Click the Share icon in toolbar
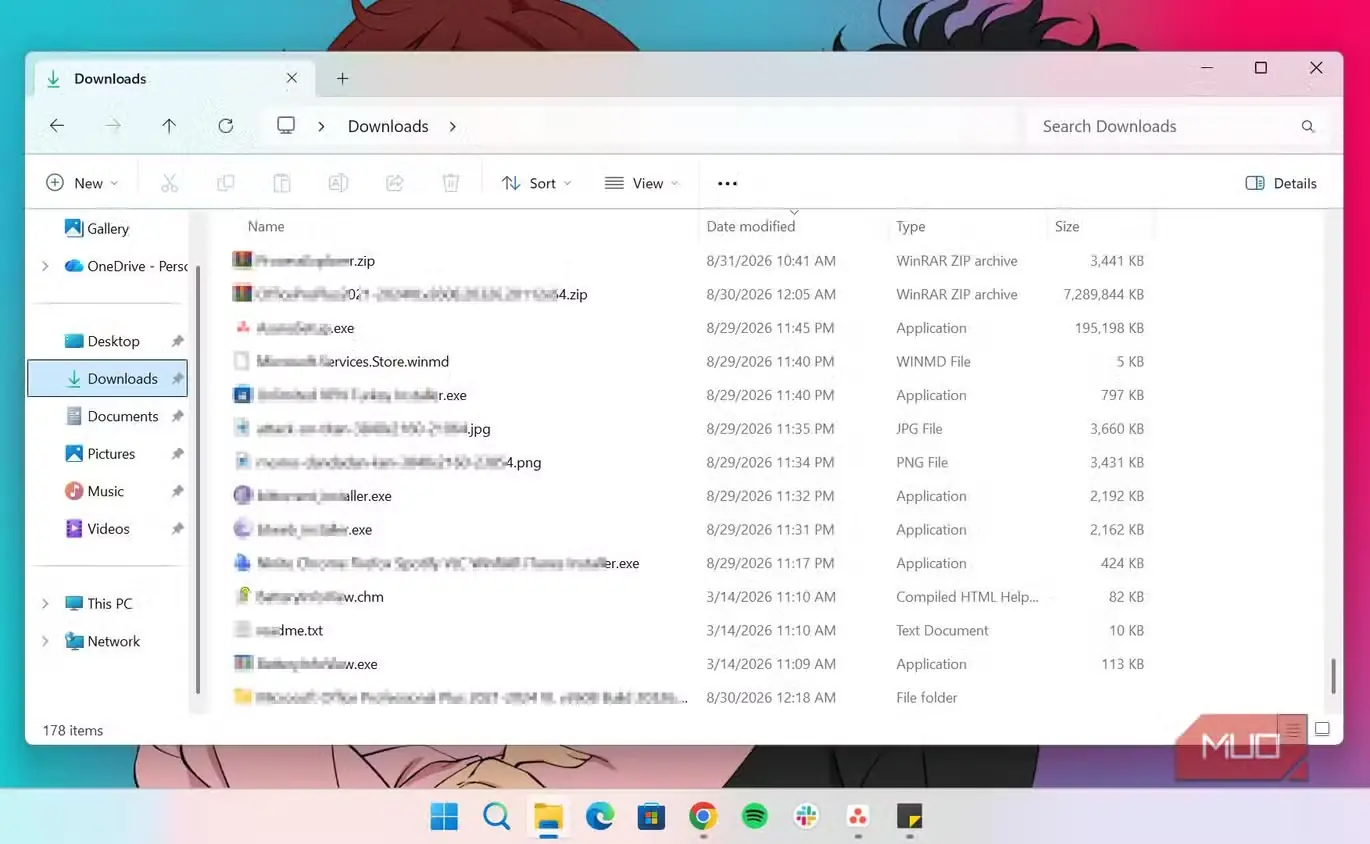Screen dimensions: 1370x844 395,183
